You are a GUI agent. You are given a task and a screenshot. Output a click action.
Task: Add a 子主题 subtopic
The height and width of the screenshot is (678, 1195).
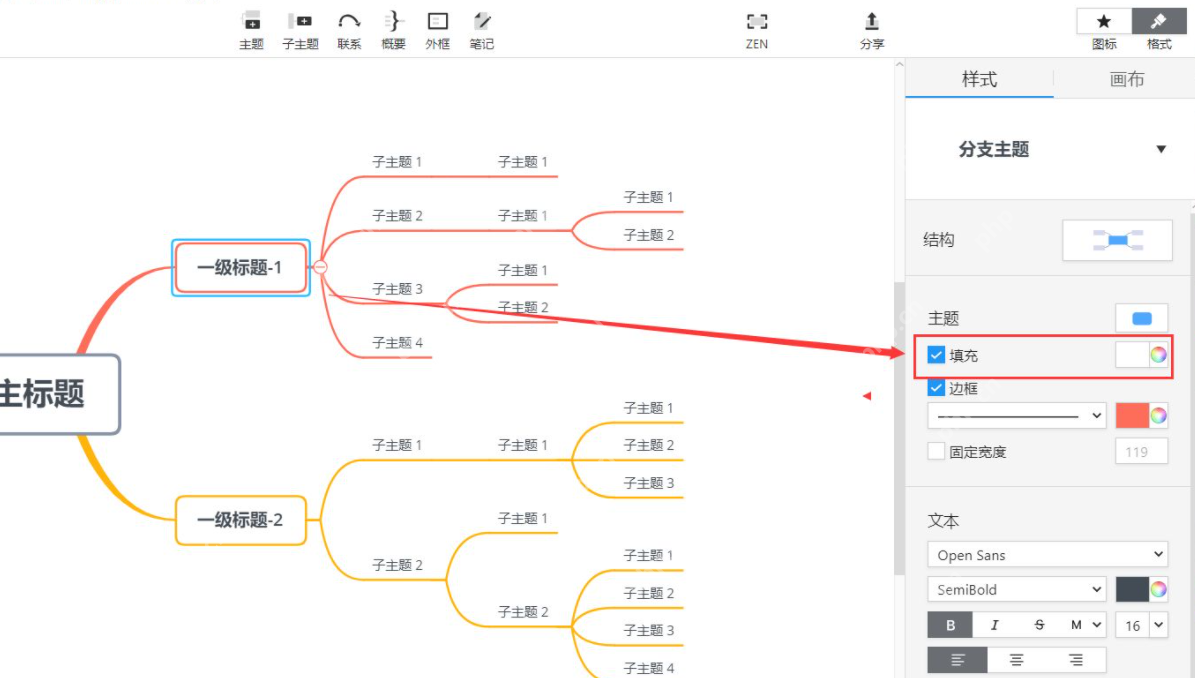click(x=299, y=27)
